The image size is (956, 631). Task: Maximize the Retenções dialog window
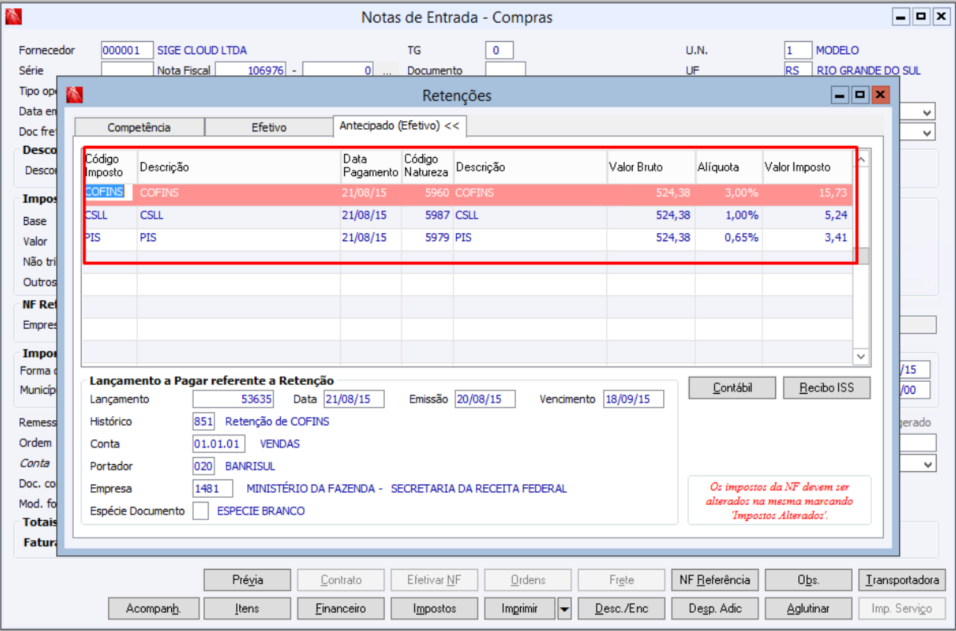pos(859,95)
